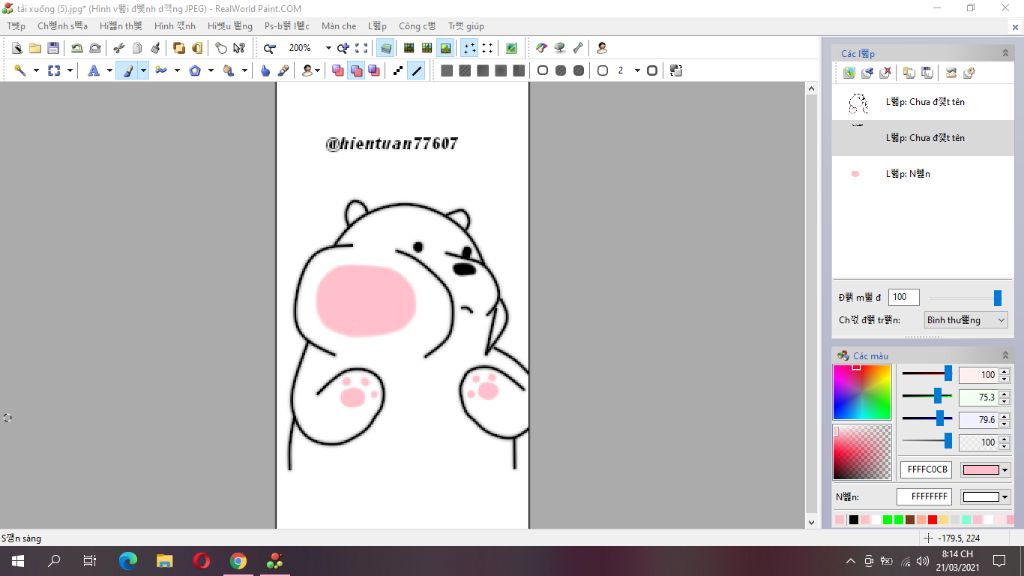The width and height of the screenshot is (1024, 576).
Task: Toggle the four-stars sparkle option icon
Action: pyautogui.click(x=469, y=48)
